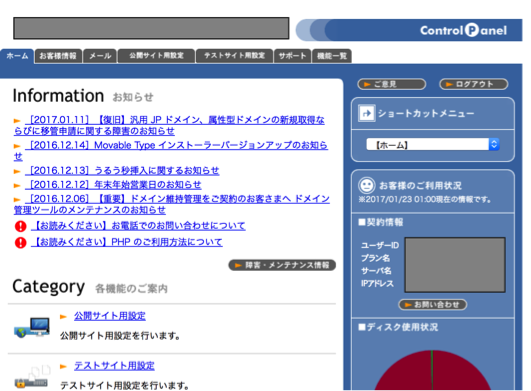Open the [2016.12.14] Movable Type notice link
This screenshot has width=531, height=391.
coord(171,151)
